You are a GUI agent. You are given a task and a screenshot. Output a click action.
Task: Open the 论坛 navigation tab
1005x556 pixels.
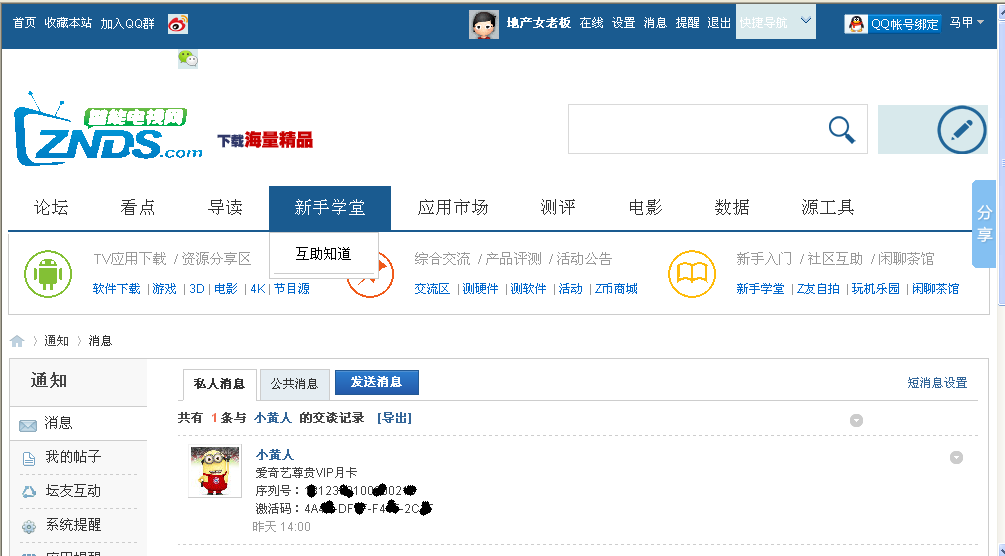point(51,208)
